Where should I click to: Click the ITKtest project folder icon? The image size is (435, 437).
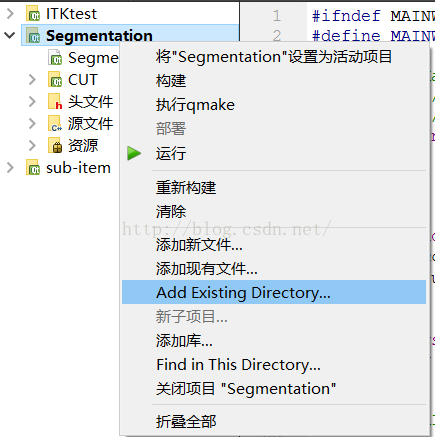point(33,14)
